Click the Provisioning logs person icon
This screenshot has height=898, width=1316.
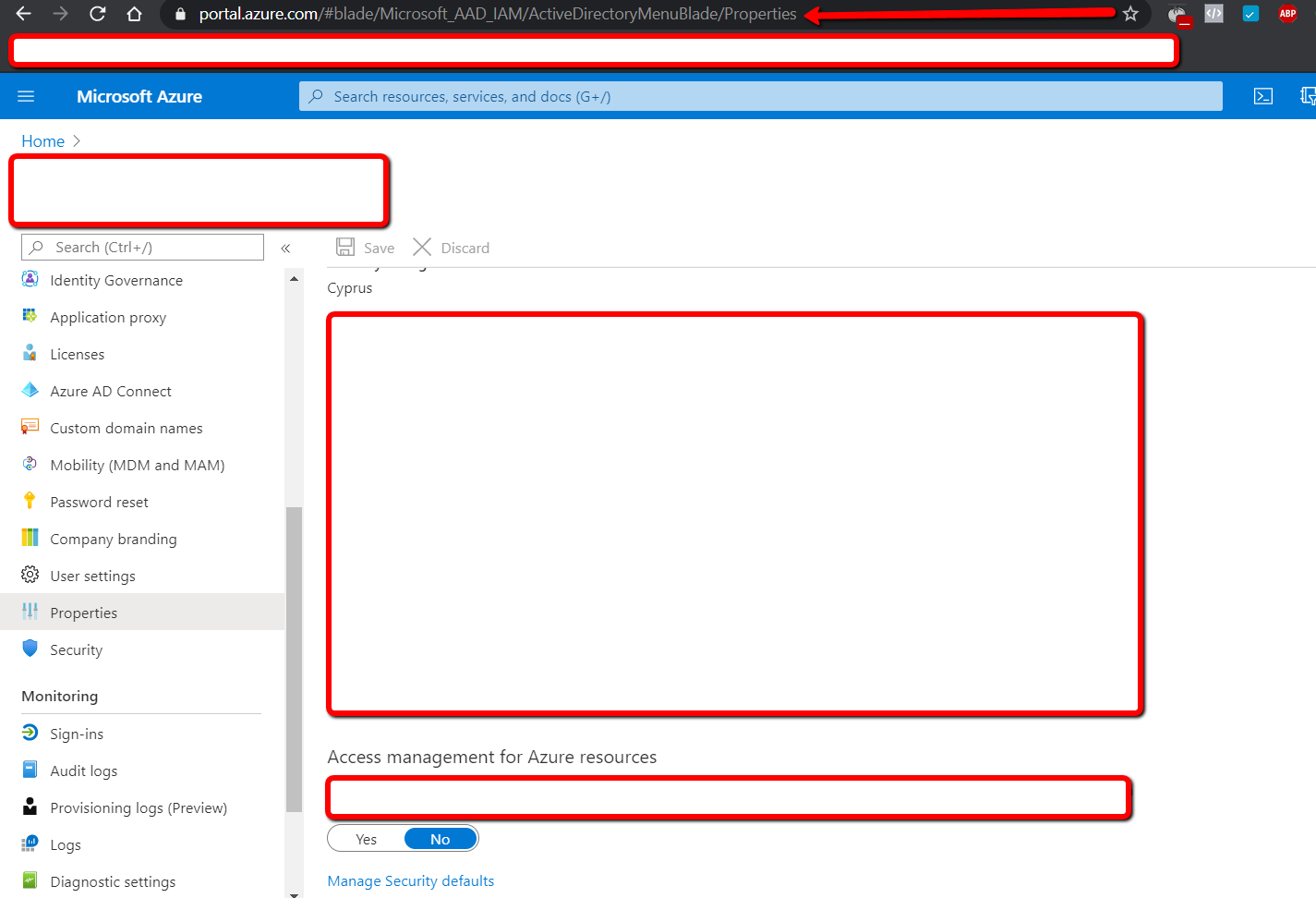point(30,807)
